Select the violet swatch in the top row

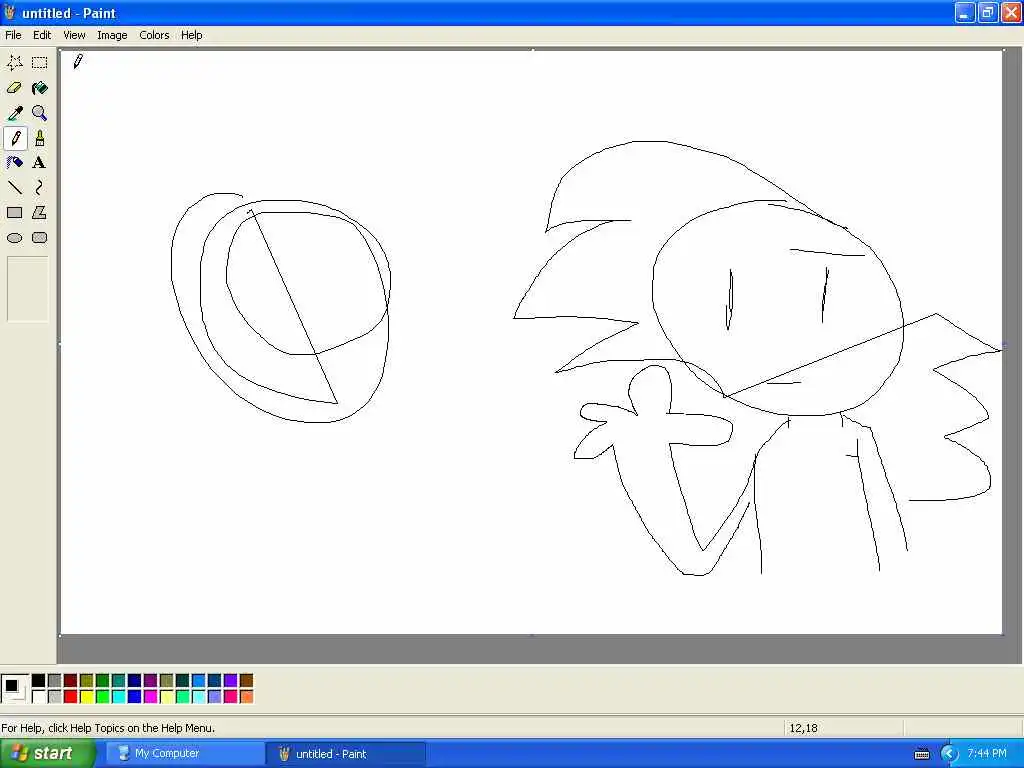[x=230, y=681]
